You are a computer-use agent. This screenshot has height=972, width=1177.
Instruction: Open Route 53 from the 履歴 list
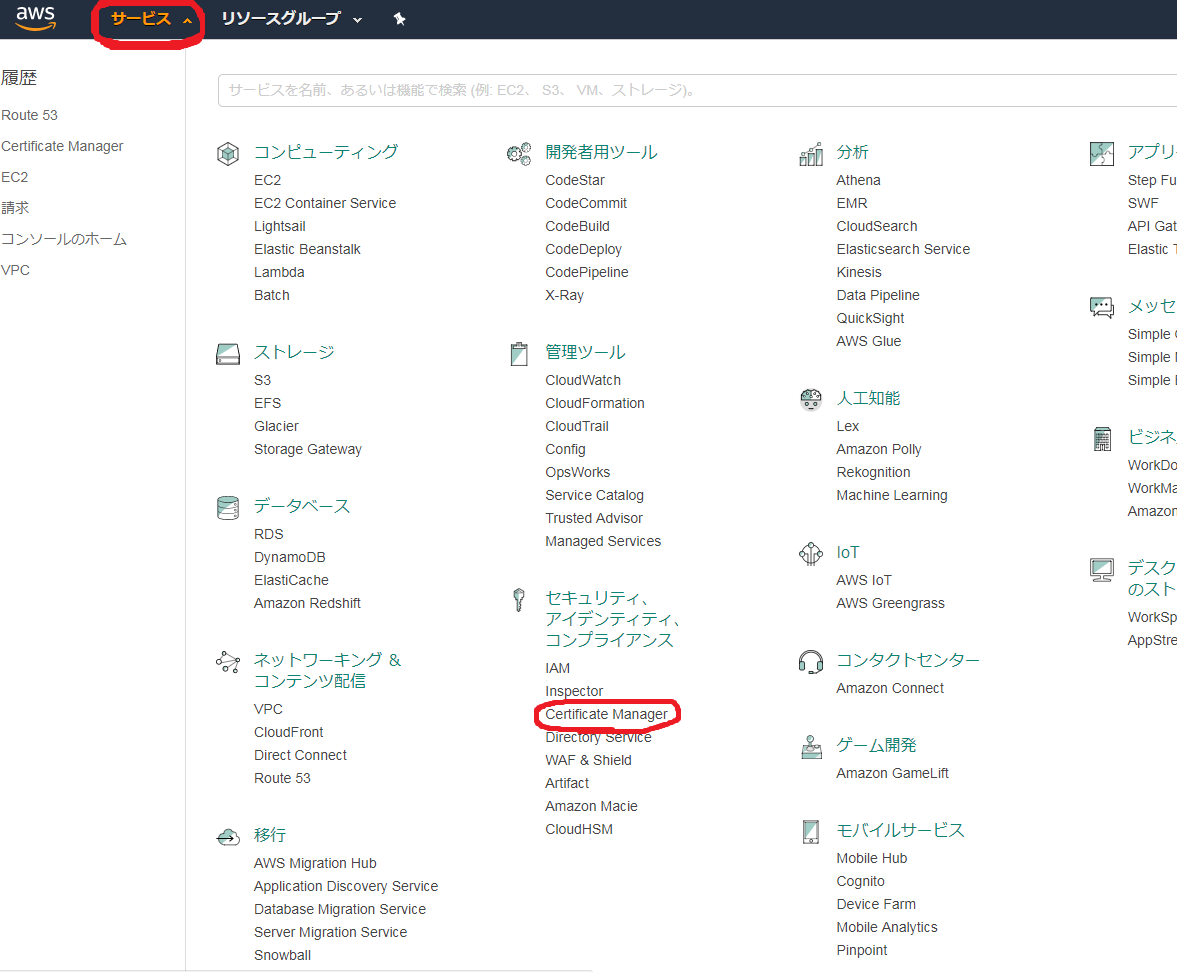point(29,115)
